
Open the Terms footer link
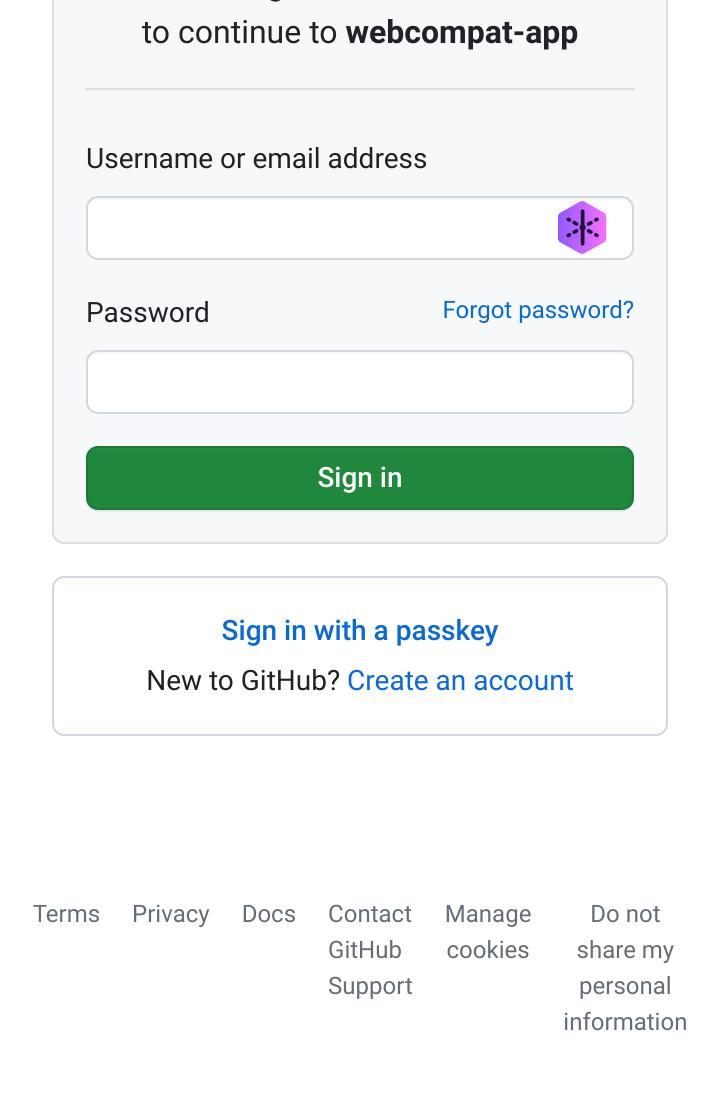click(66, 914)
